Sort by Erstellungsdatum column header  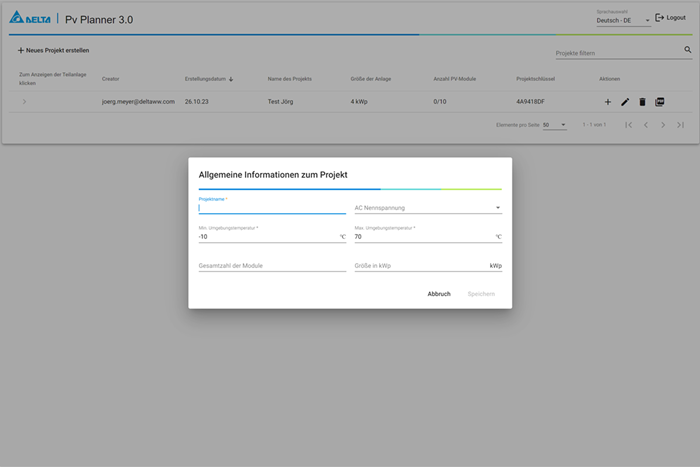(209, 78)
